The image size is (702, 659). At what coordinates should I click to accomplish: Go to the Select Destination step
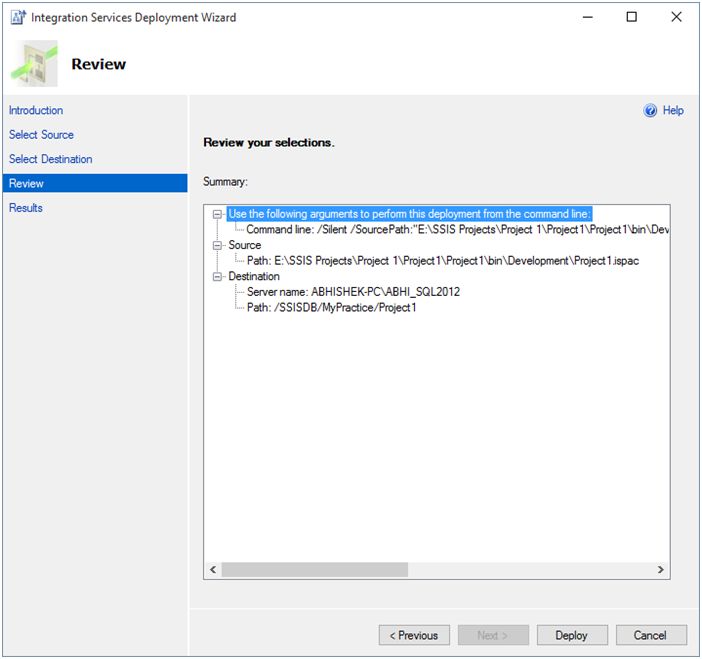tap(51, 159)
